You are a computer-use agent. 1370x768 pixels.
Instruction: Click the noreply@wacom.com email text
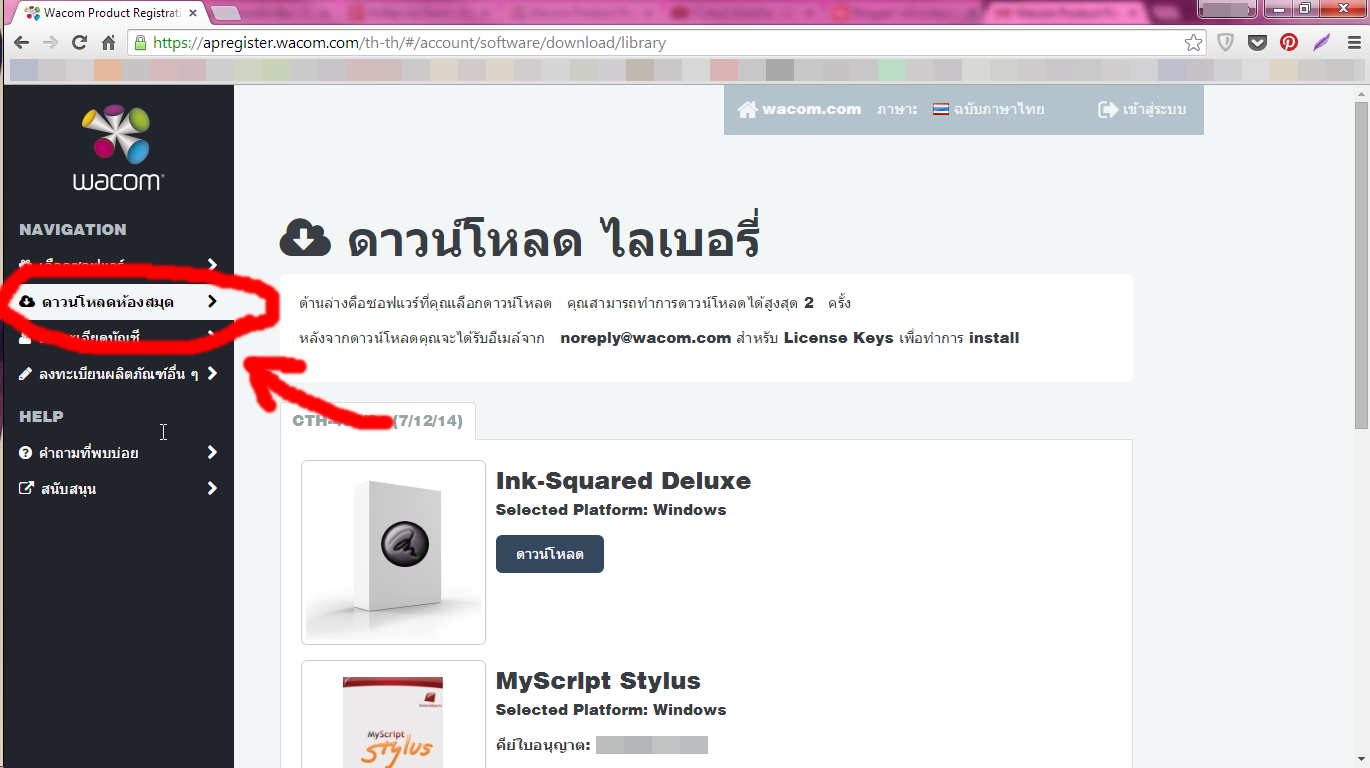(645, 338)
